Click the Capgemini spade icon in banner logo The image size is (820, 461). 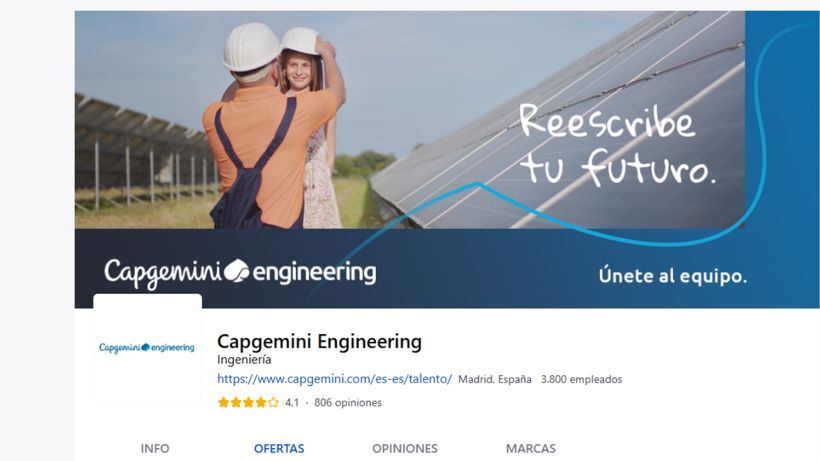pyautogui.click(x=237, y=271)
